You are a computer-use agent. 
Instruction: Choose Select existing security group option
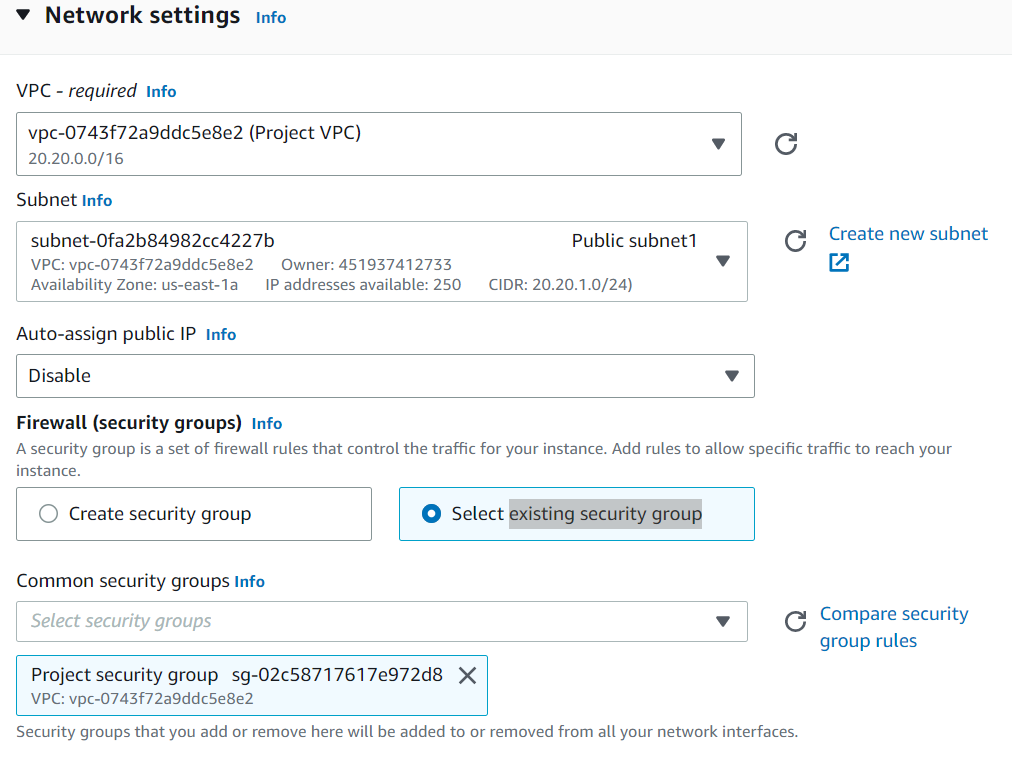[430, 514]
